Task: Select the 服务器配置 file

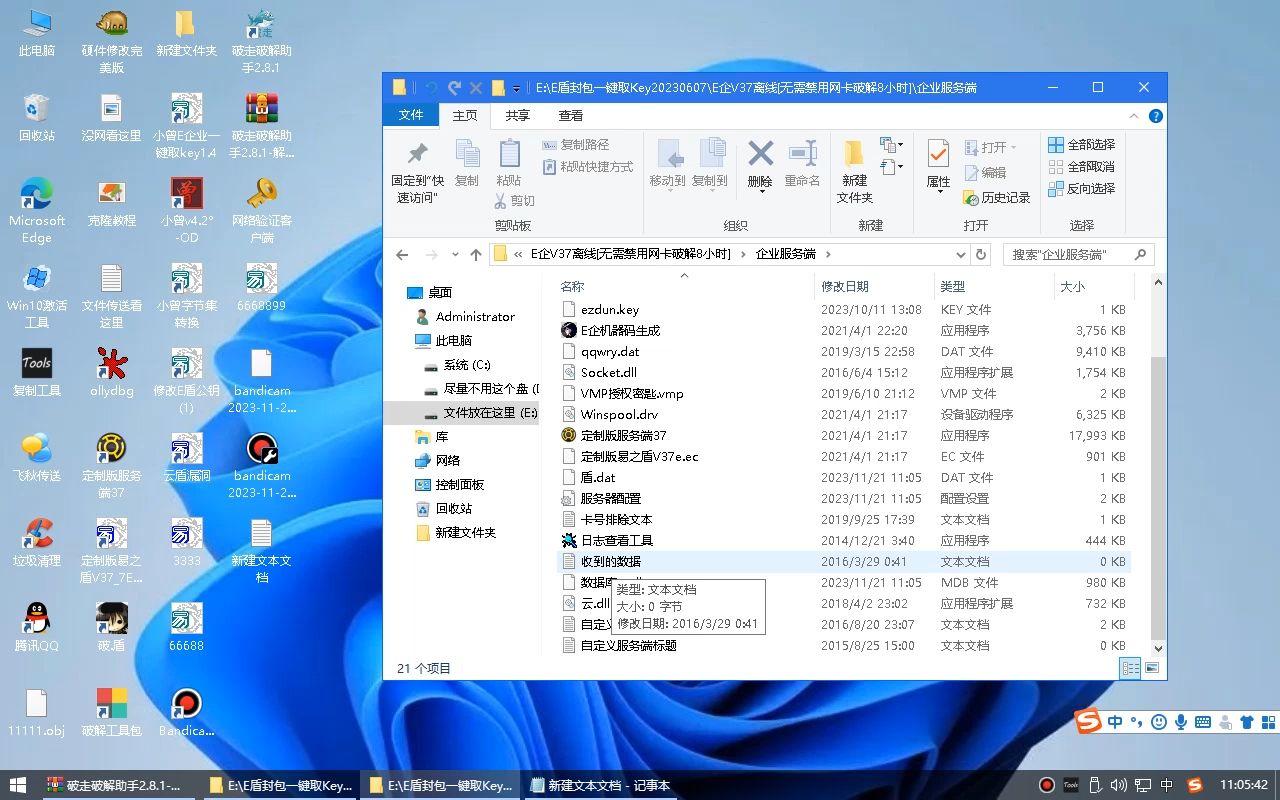Action: (610, 499)
